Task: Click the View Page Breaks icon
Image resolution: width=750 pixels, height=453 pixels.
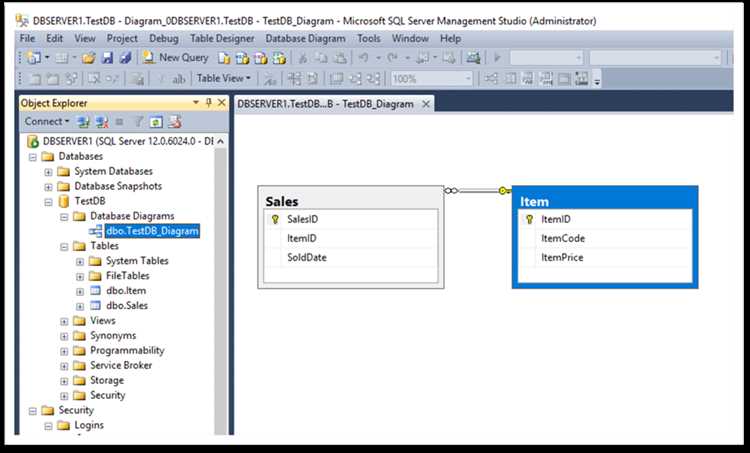Action: [294, 79]
